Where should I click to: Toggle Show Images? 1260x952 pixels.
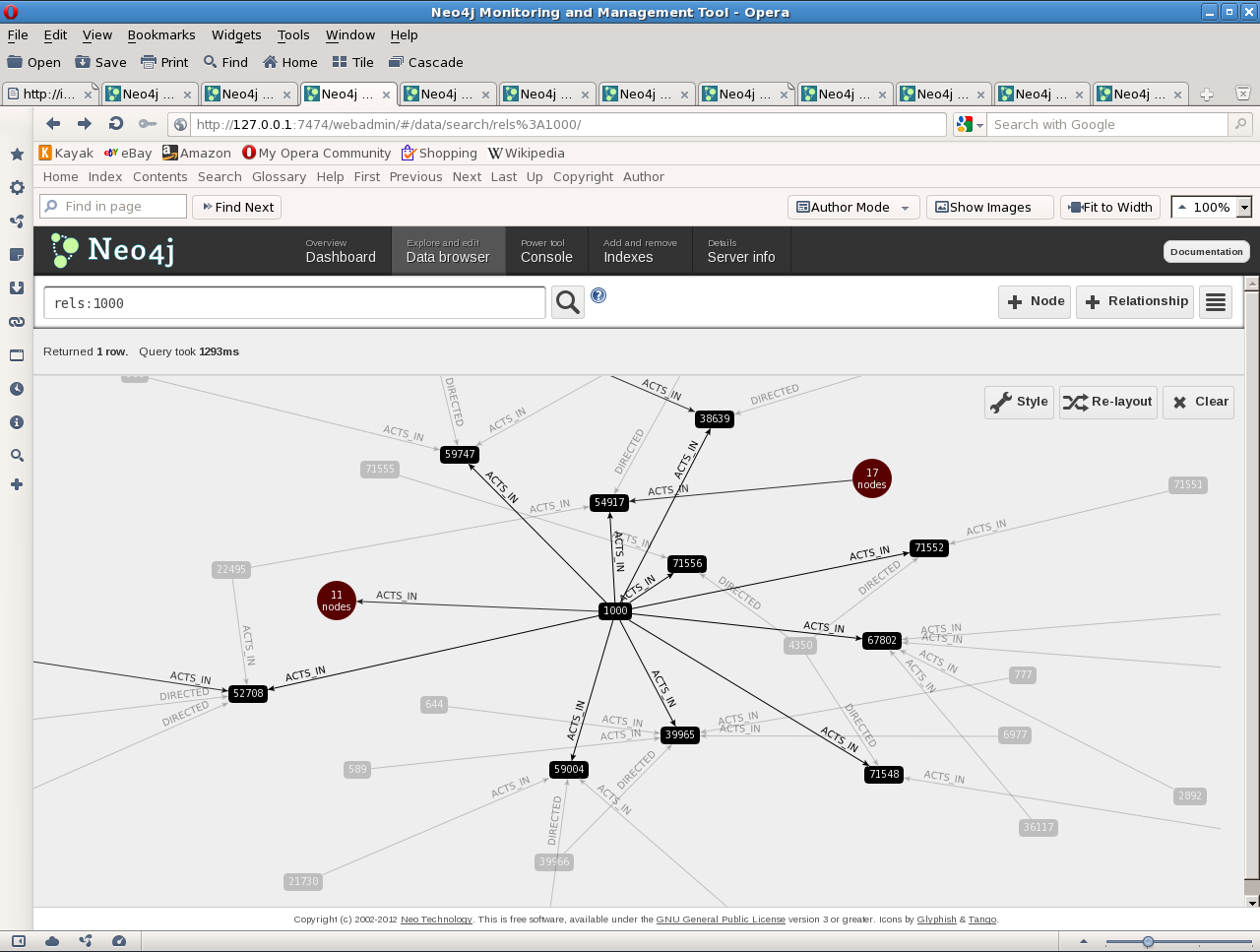click(x=989, y=207)
